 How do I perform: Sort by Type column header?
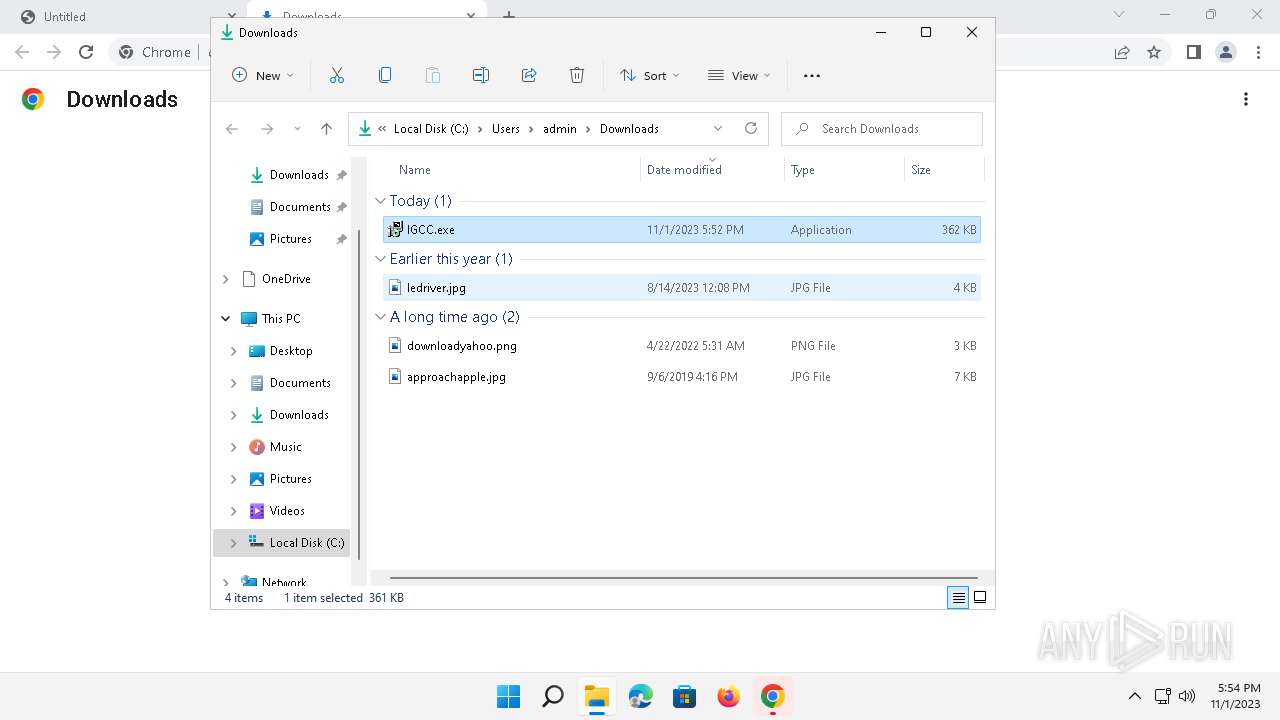click(802, 170)
